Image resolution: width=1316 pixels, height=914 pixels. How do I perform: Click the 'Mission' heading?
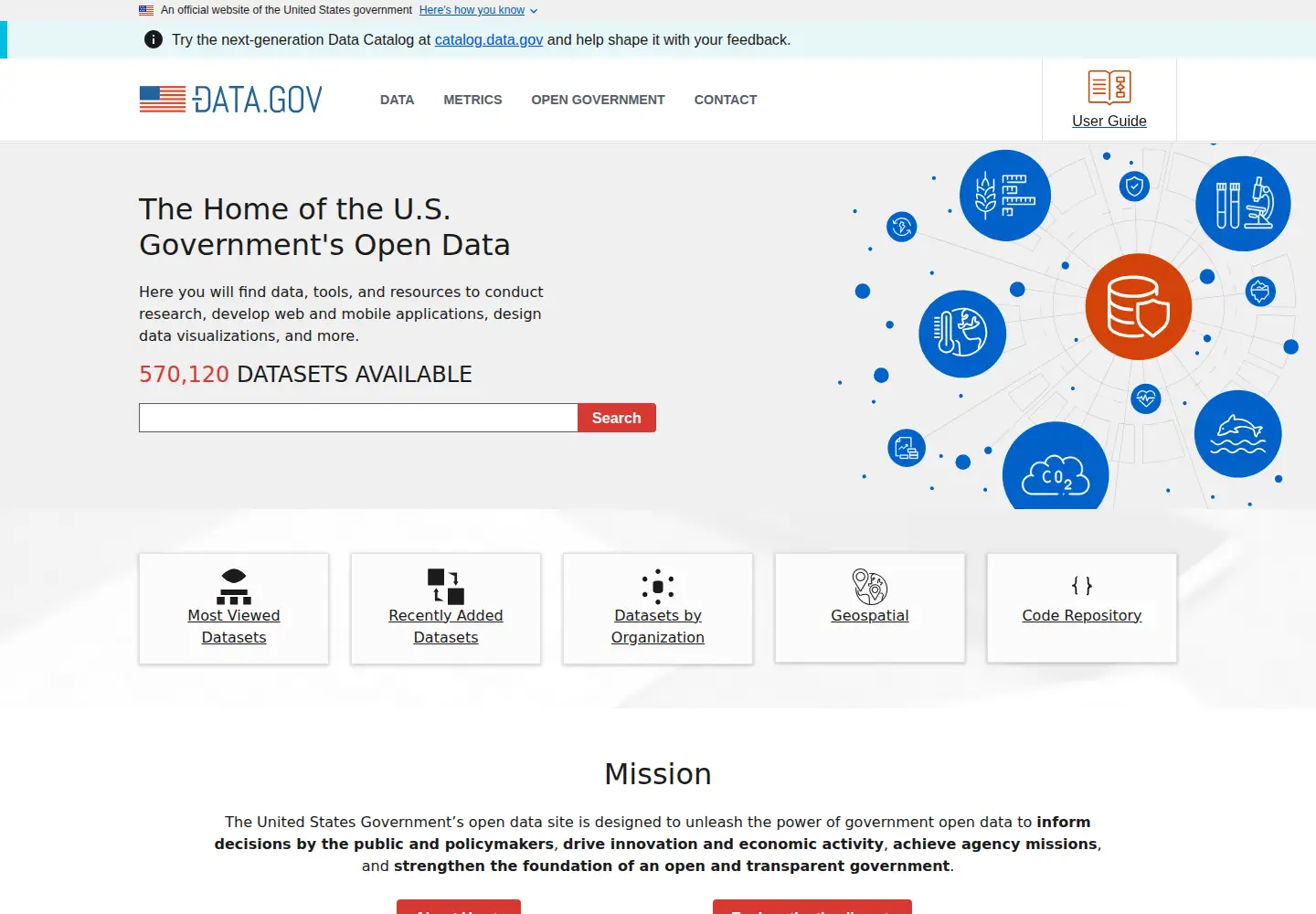pyautogui.click(x=658, y=774)
